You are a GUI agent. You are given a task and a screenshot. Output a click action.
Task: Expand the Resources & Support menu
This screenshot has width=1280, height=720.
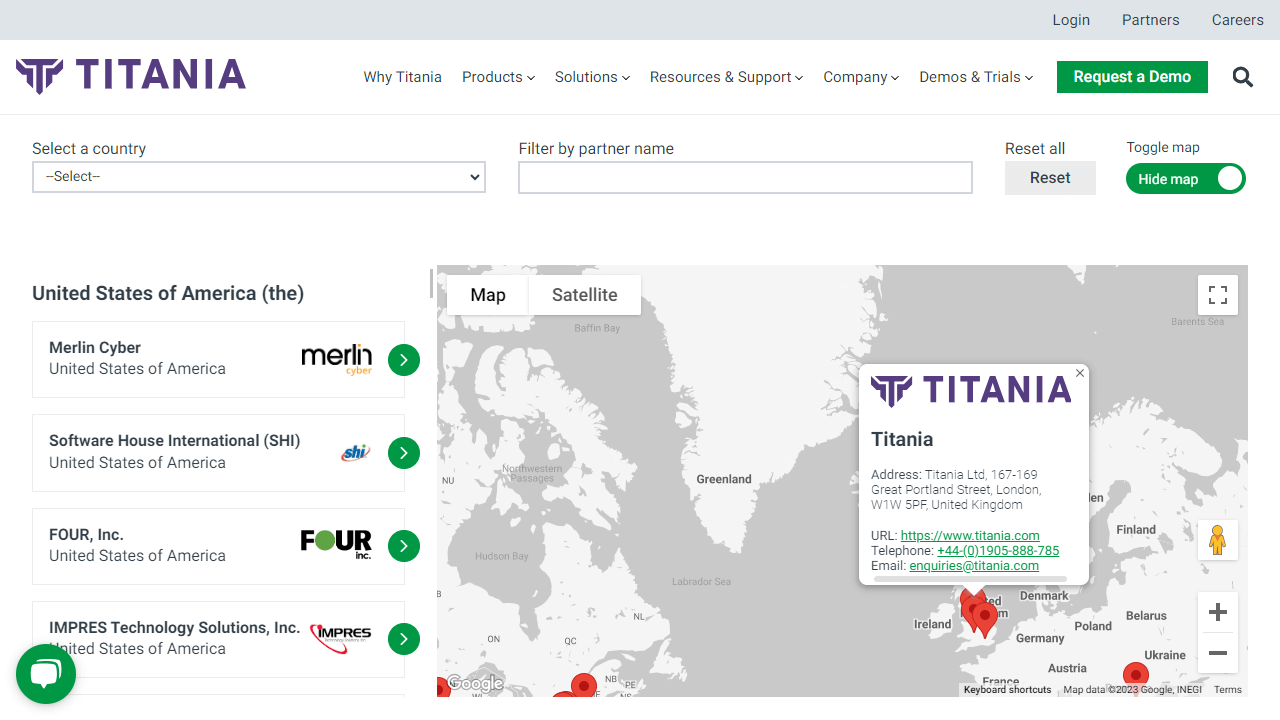click(726, 77)
